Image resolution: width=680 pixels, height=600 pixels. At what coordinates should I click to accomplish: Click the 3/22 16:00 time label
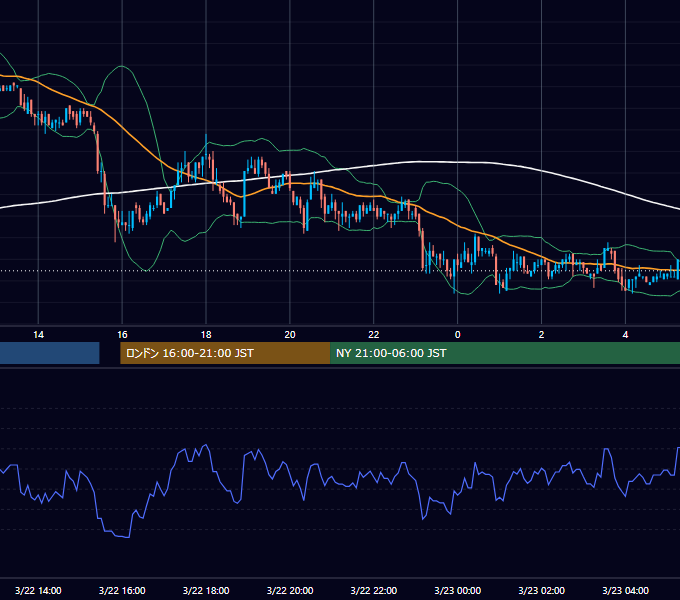[122, 590]
